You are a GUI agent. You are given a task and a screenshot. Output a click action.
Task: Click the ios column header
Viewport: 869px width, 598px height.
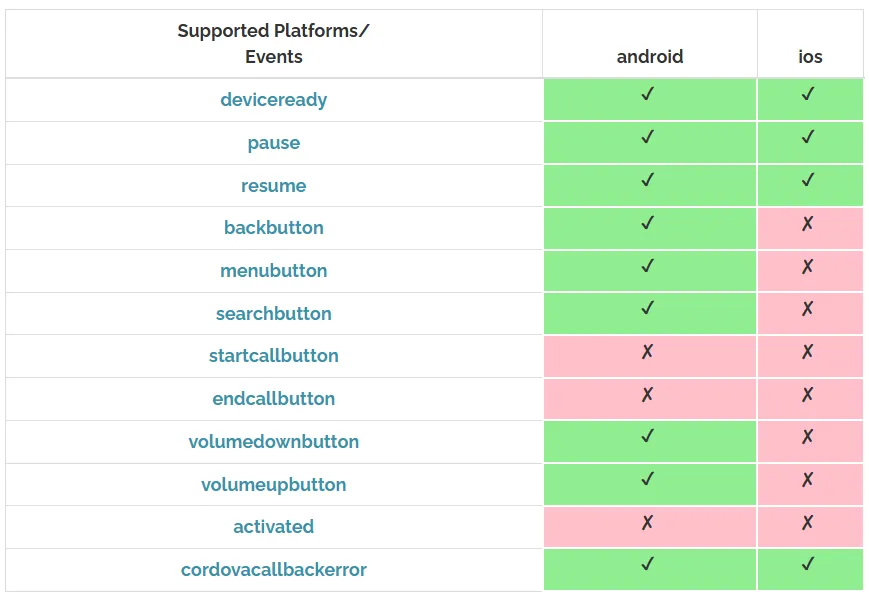[810, 57]
